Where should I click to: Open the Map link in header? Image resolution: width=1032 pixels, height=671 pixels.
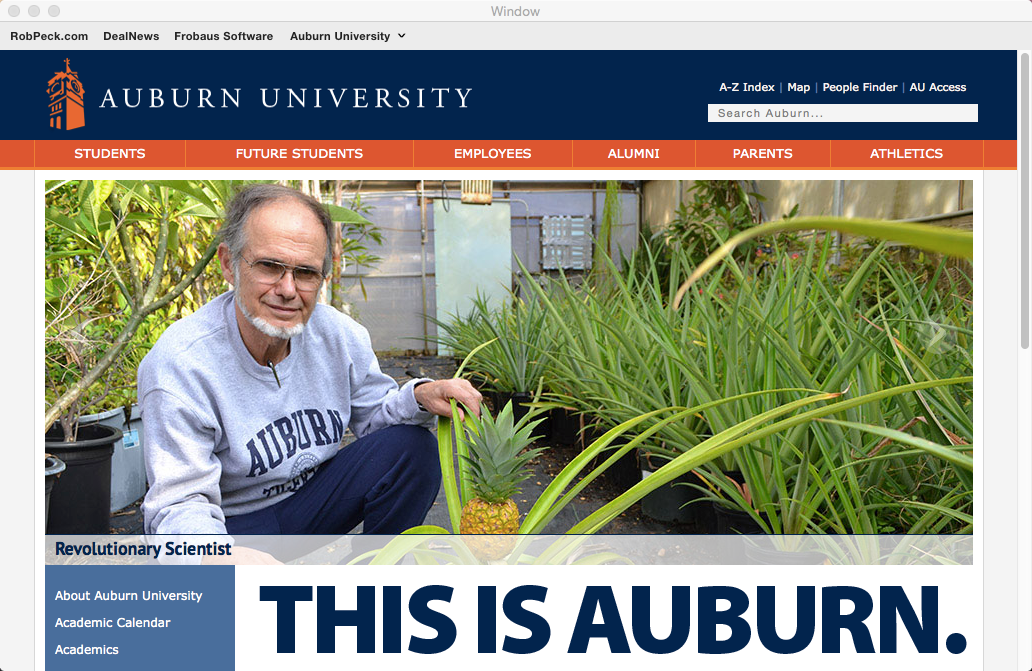tap(798, 87)
